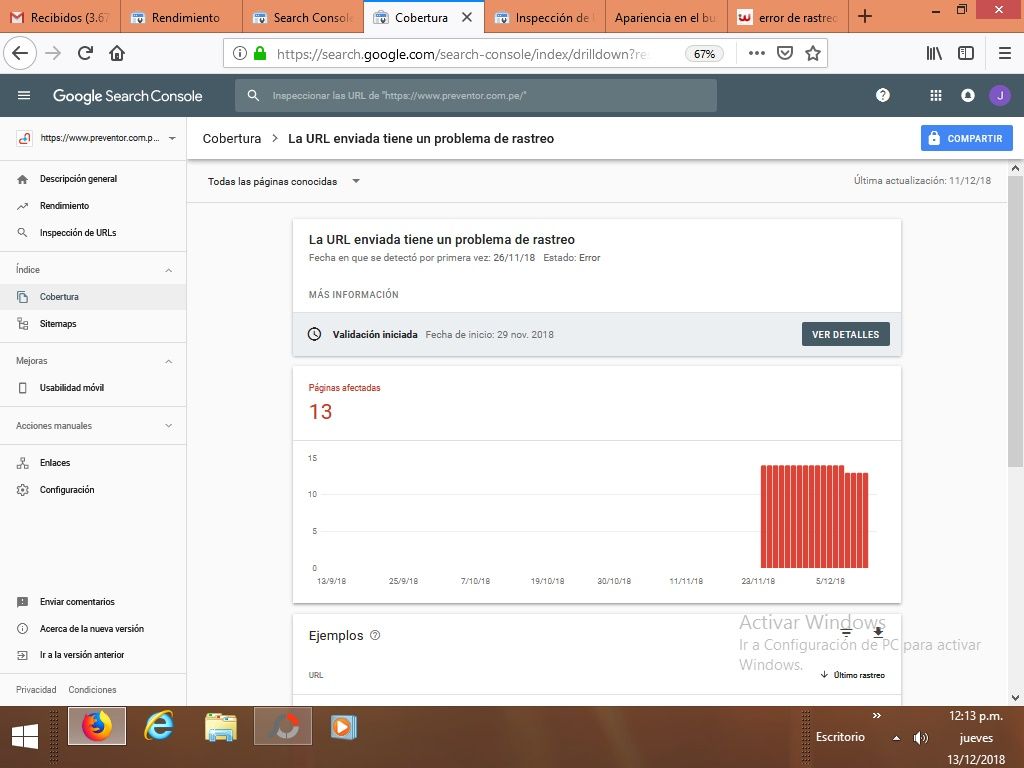Open the Privacidad link
The image size is (1024, 768).
point(36,690)
